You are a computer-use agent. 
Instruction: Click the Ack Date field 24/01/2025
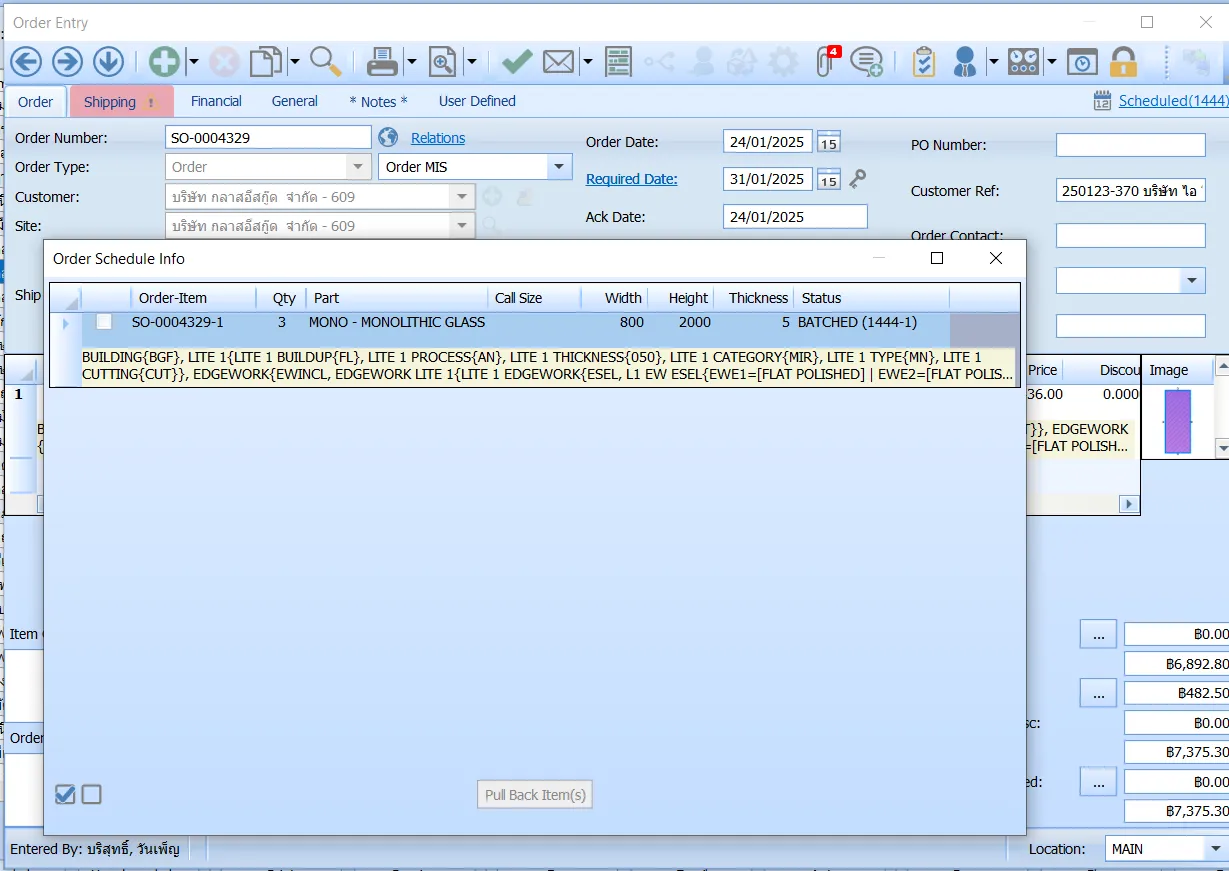795,217
